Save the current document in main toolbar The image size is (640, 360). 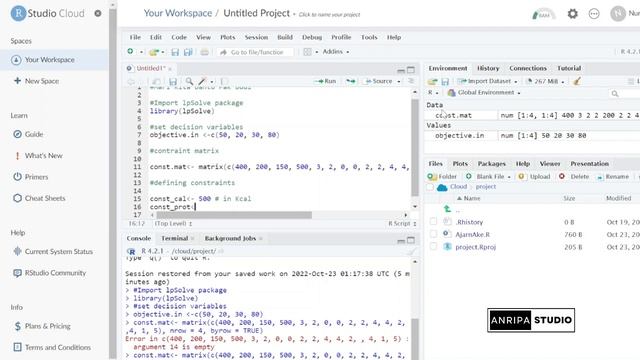pos(175,52)
